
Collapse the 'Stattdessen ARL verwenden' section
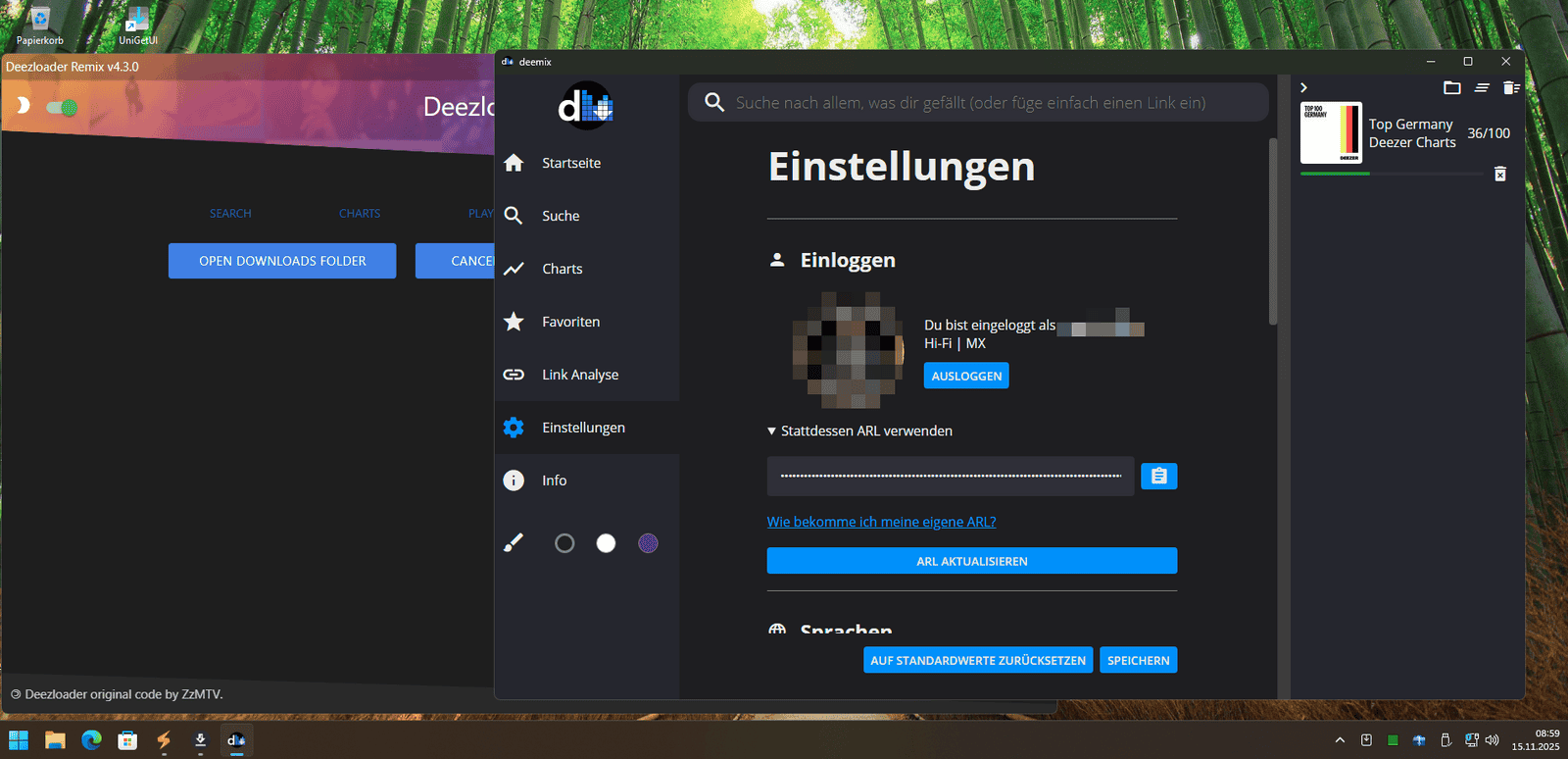[859, 430]
